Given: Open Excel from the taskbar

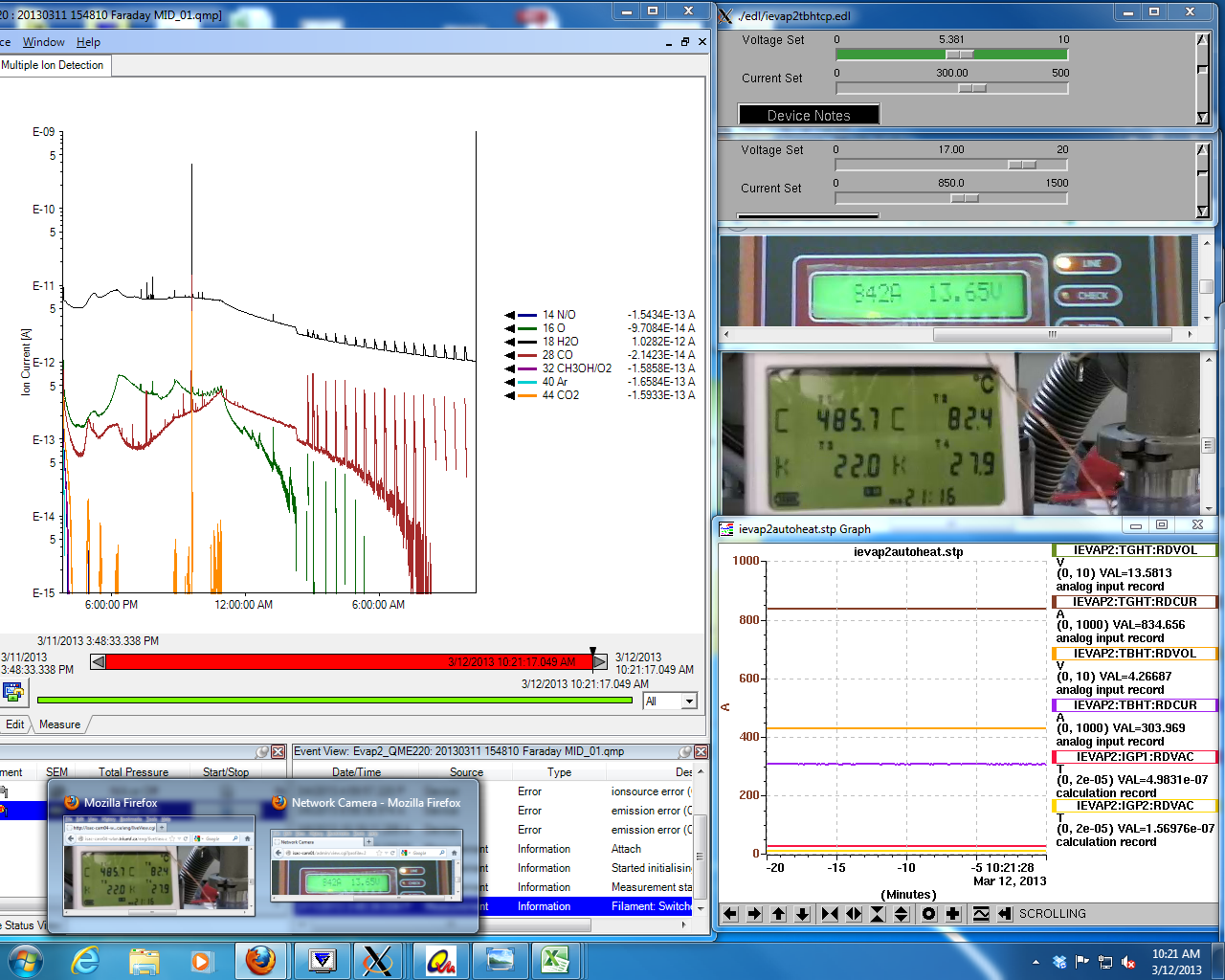Looking at the screenshot, I should [554, 960].
